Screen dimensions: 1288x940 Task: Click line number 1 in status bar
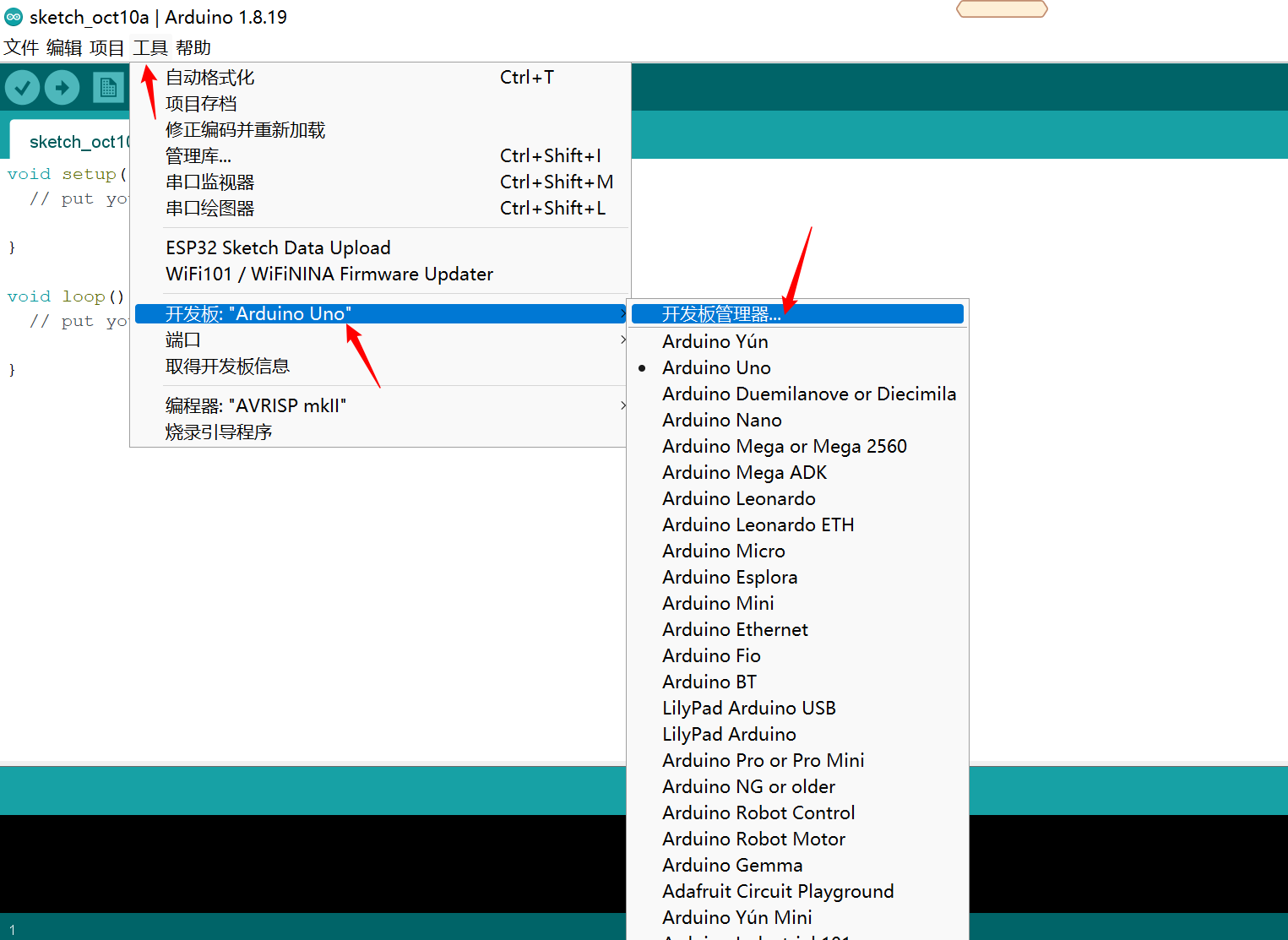click(x=12, y=929)
